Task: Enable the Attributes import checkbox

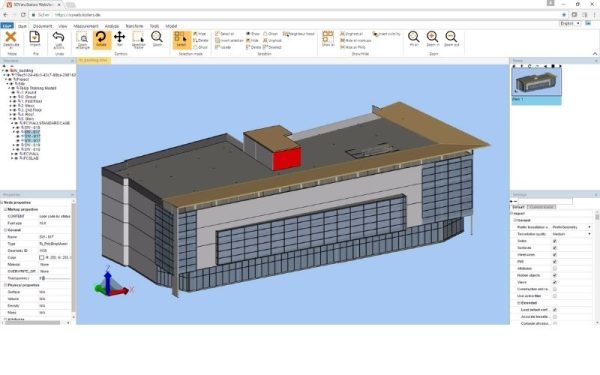Action: click(555, 269)
